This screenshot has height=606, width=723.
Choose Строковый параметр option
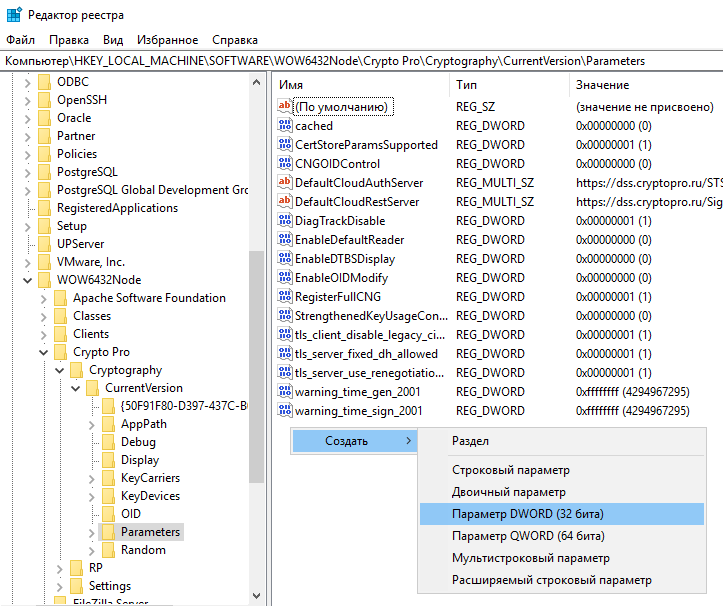(x=562, y=470)
